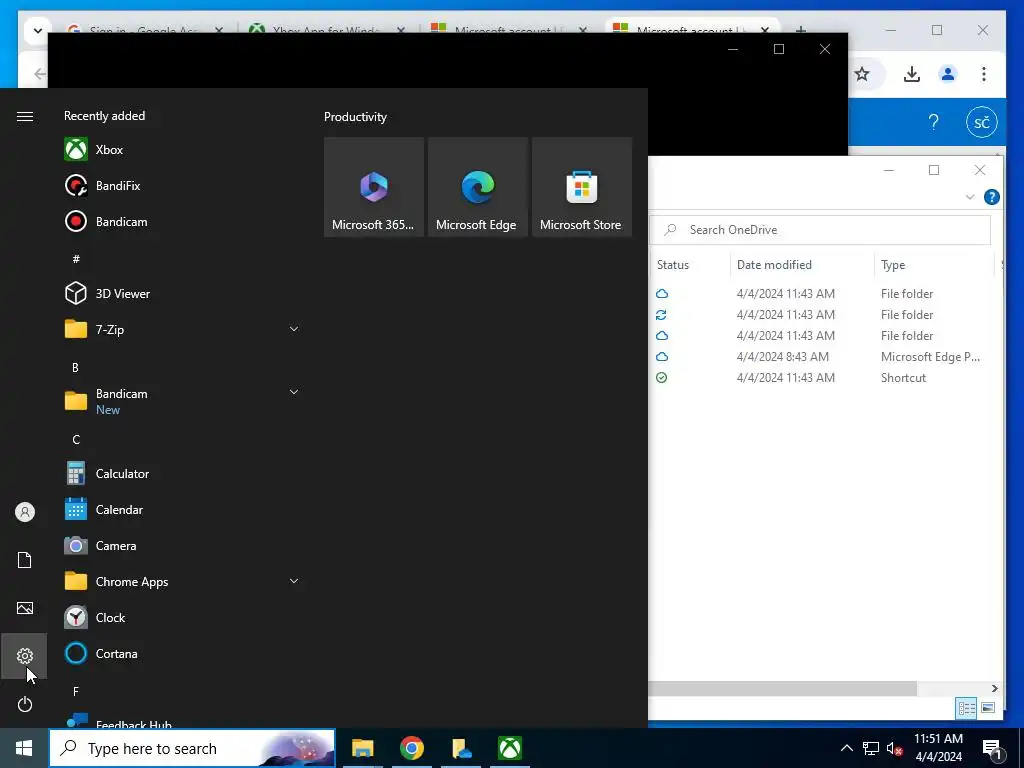
Task: Click the Search OneDrive field
Action: pyautogui.click(x=820, y=230)
